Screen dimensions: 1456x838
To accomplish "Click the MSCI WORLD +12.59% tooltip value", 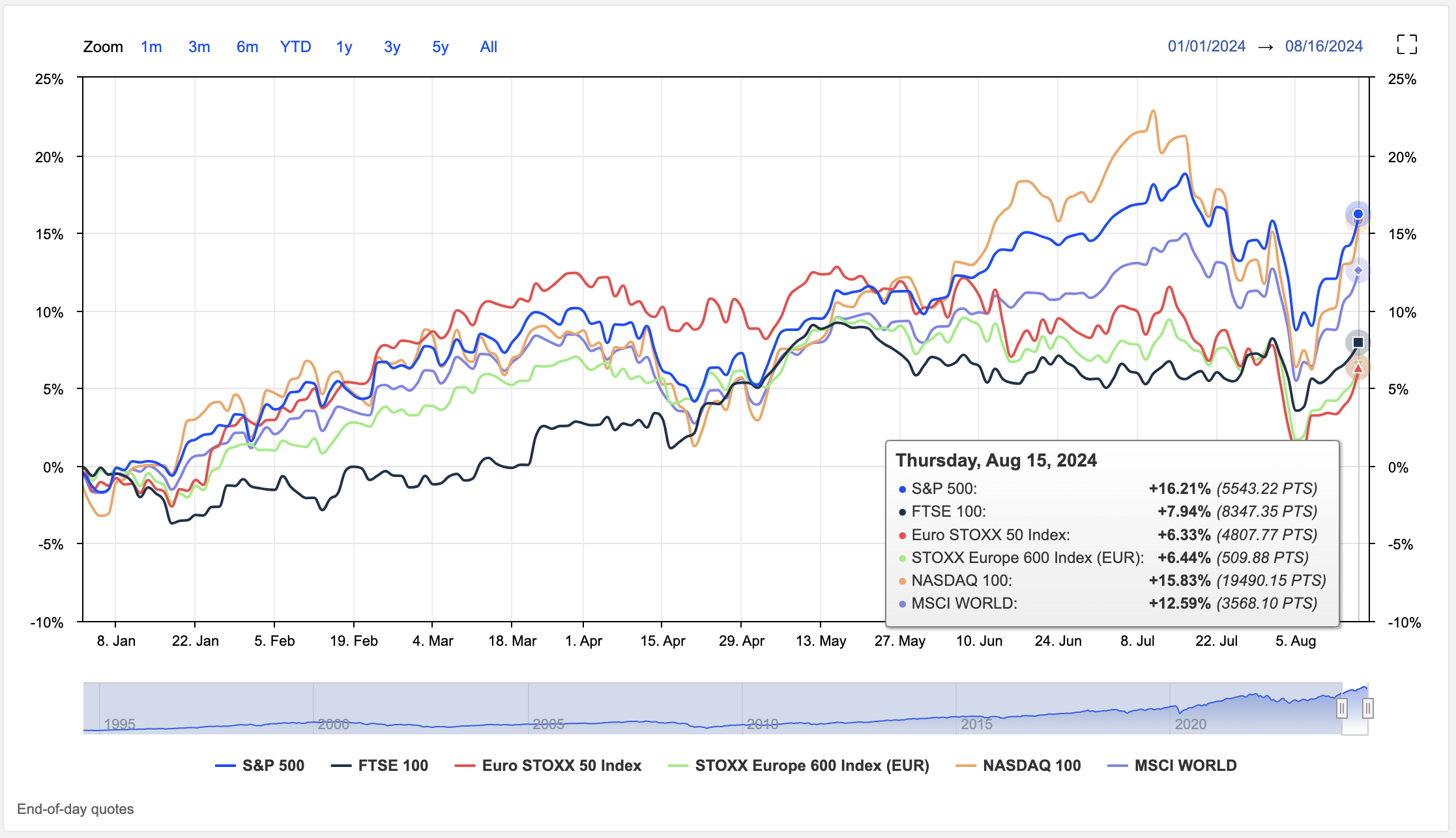I will (x=1180, y=603).
